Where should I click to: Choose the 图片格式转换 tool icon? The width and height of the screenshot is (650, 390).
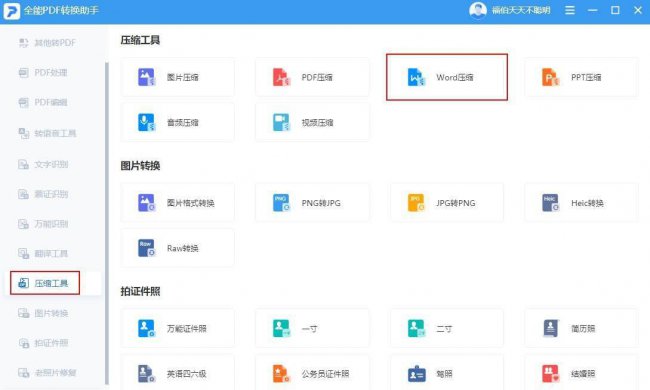click(x=146, y=203)
